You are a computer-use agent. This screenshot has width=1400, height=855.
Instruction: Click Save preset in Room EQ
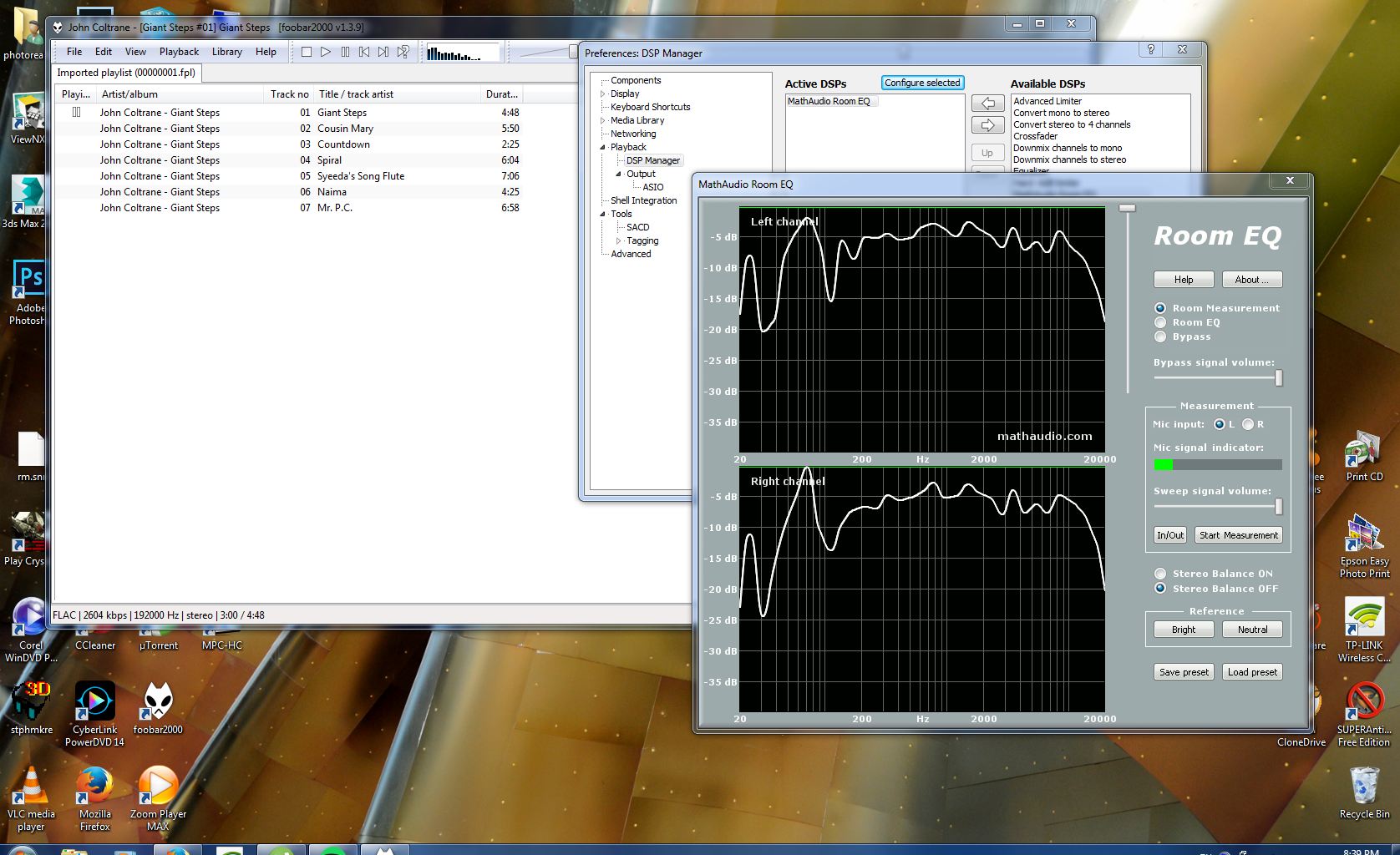coord(1184,672)
